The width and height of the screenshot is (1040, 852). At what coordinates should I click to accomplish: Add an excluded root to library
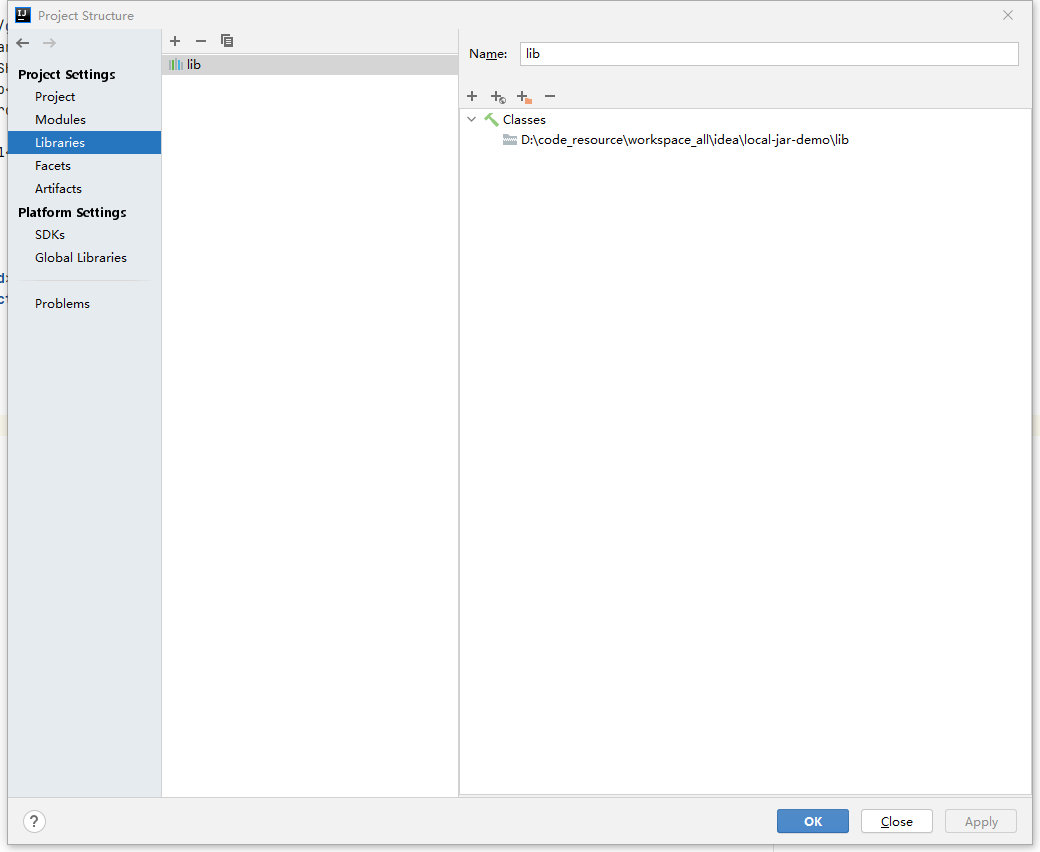[x=524, y=97]
